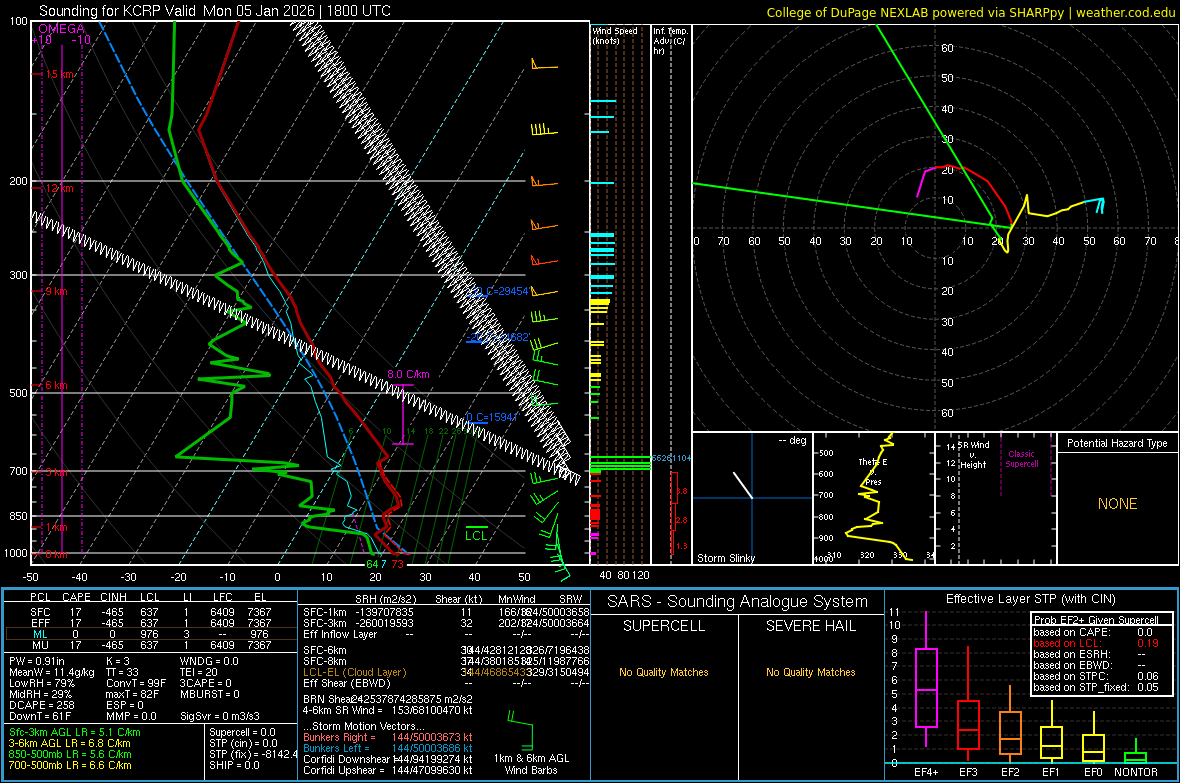The height and width of the screenshot is (783, 1180).
Task: Click the magenta '8.0 C/km' lapse rate label
Action: coord(409,374)
